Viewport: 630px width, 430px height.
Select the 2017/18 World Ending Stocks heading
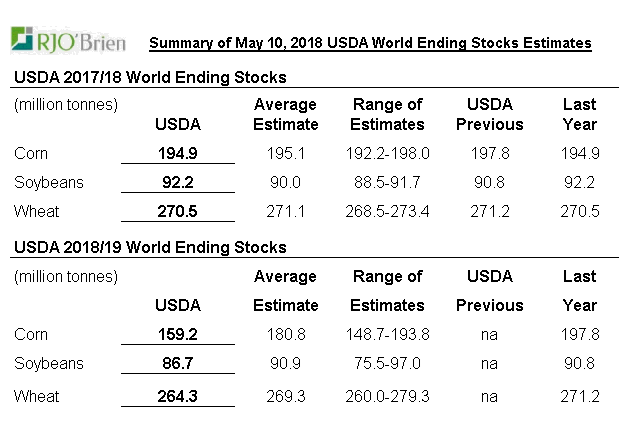coord(150,77)
